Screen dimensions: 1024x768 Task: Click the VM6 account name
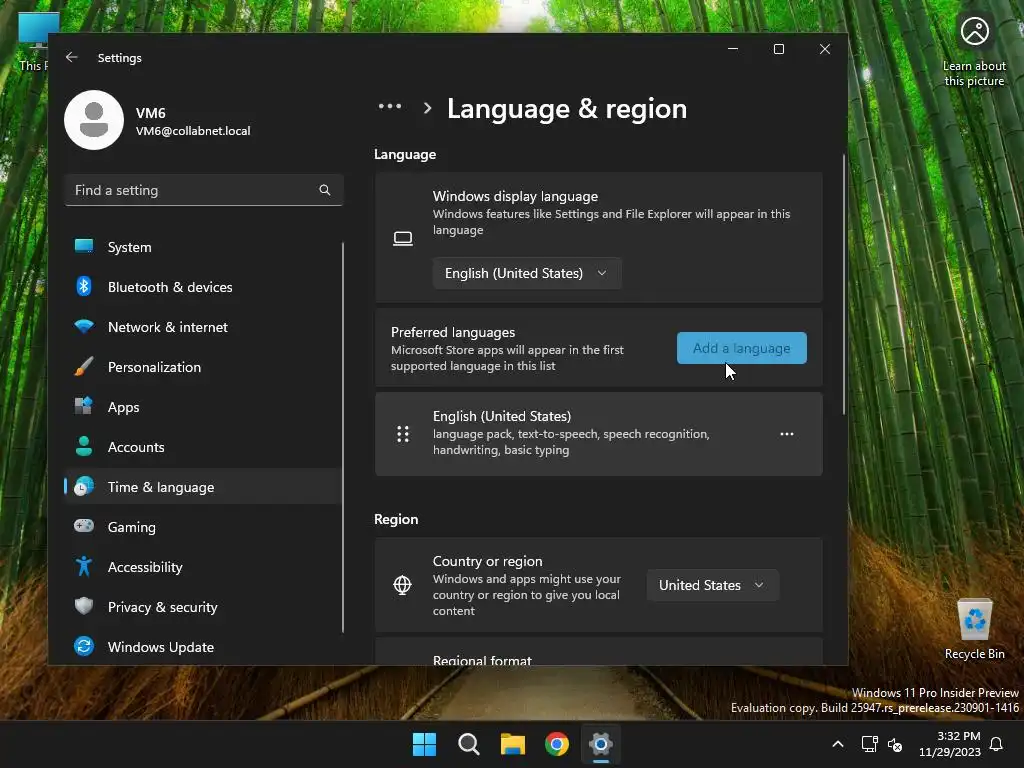tap(151, 113)
